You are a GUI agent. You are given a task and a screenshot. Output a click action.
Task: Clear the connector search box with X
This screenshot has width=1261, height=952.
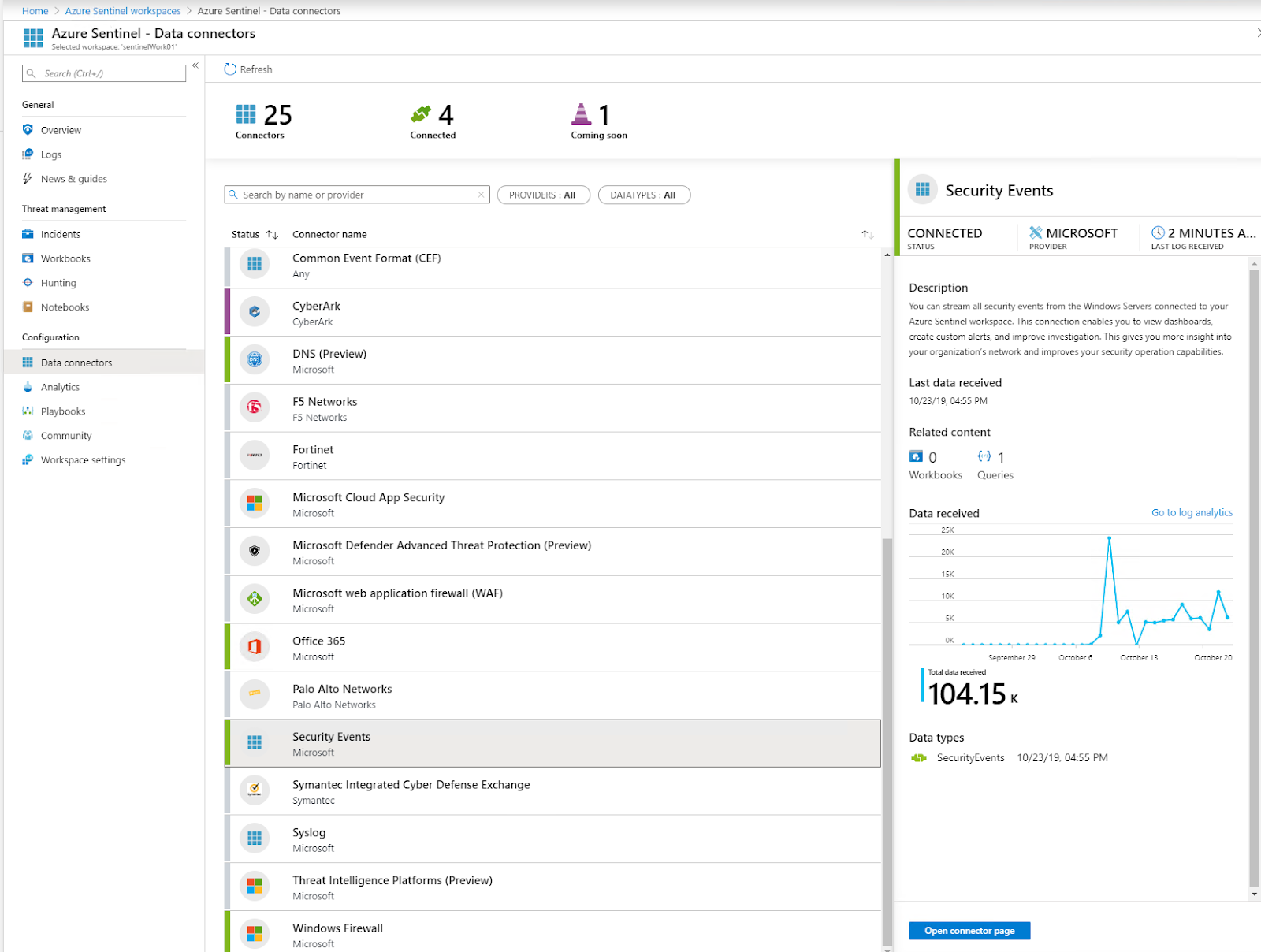(x=481, y=195)
